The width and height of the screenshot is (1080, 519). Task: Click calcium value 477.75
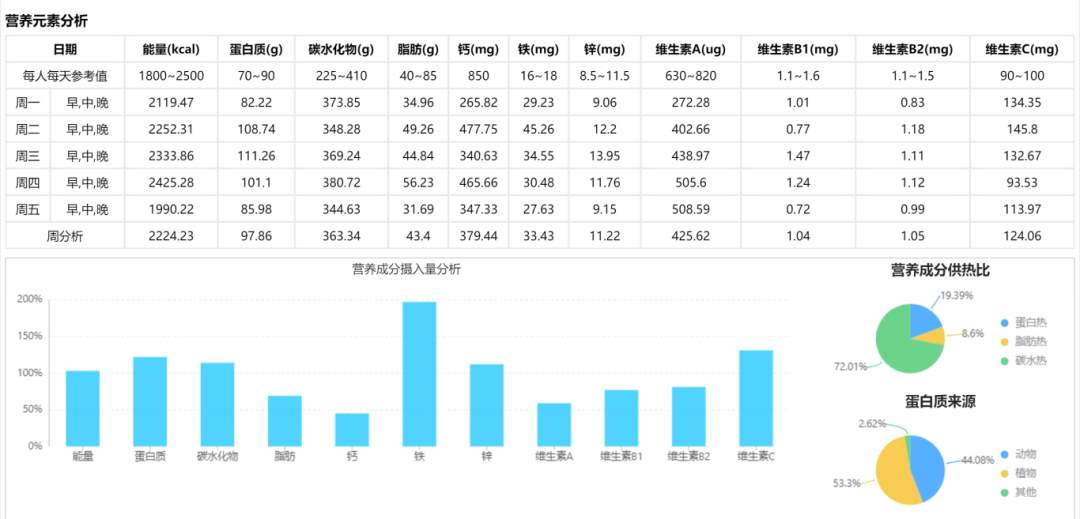pyautogui.click(x=478, y=129)
